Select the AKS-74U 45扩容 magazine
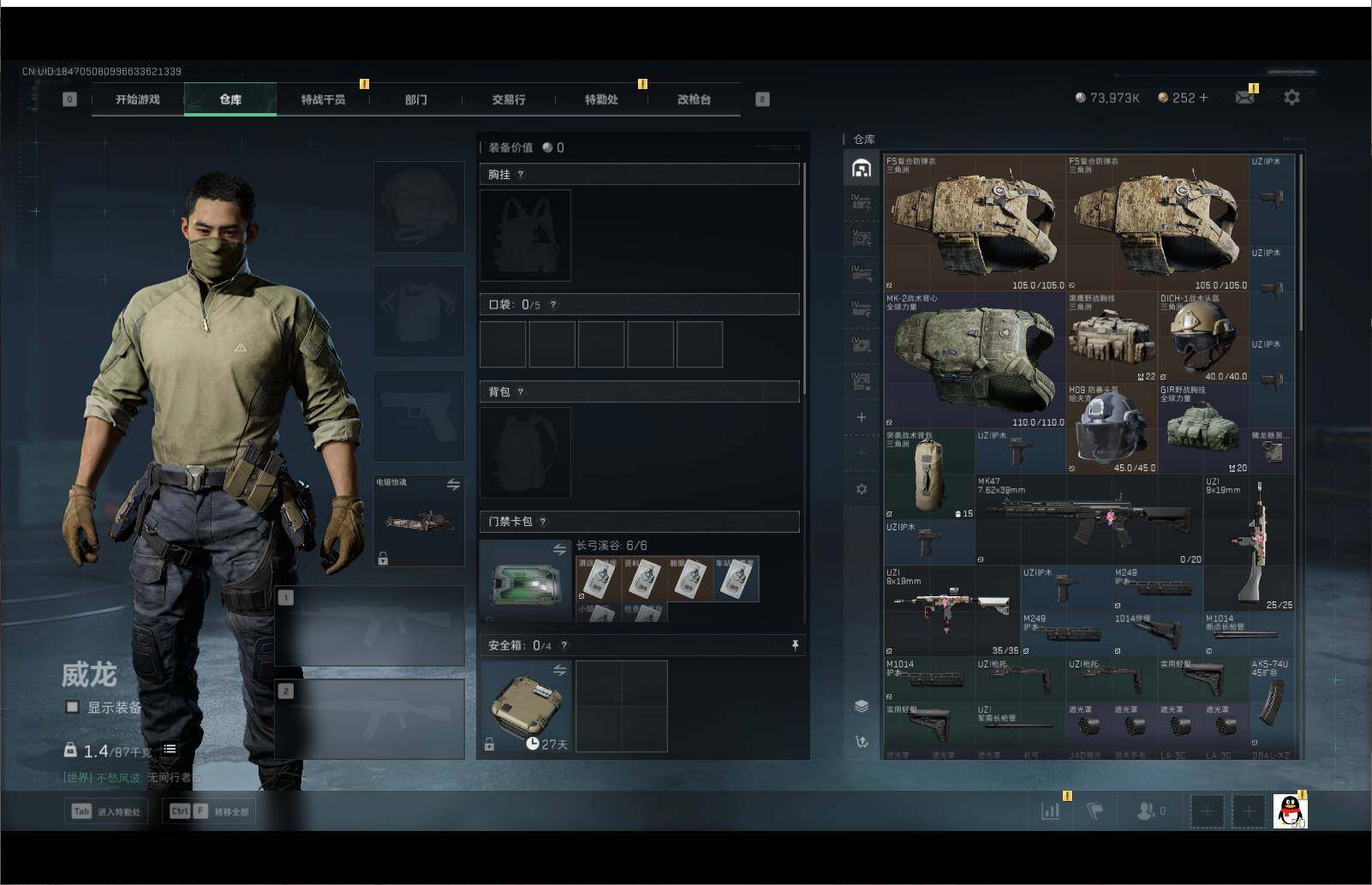Screen dimensions: 1372x885 [1272, 703]
